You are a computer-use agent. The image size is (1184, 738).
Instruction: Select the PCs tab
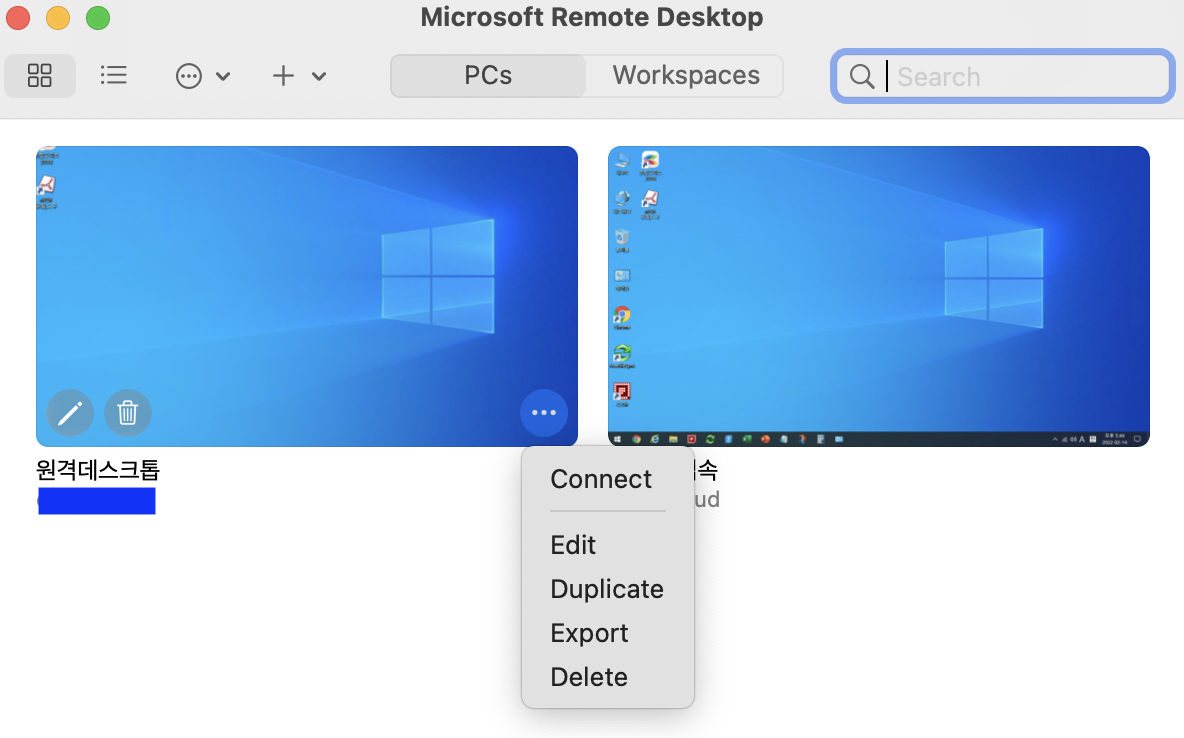click(x=488, y=76)
